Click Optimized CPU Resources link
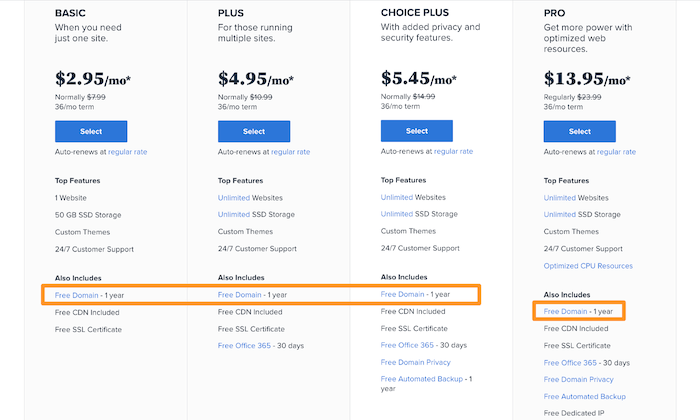 (x=588, y=266)
